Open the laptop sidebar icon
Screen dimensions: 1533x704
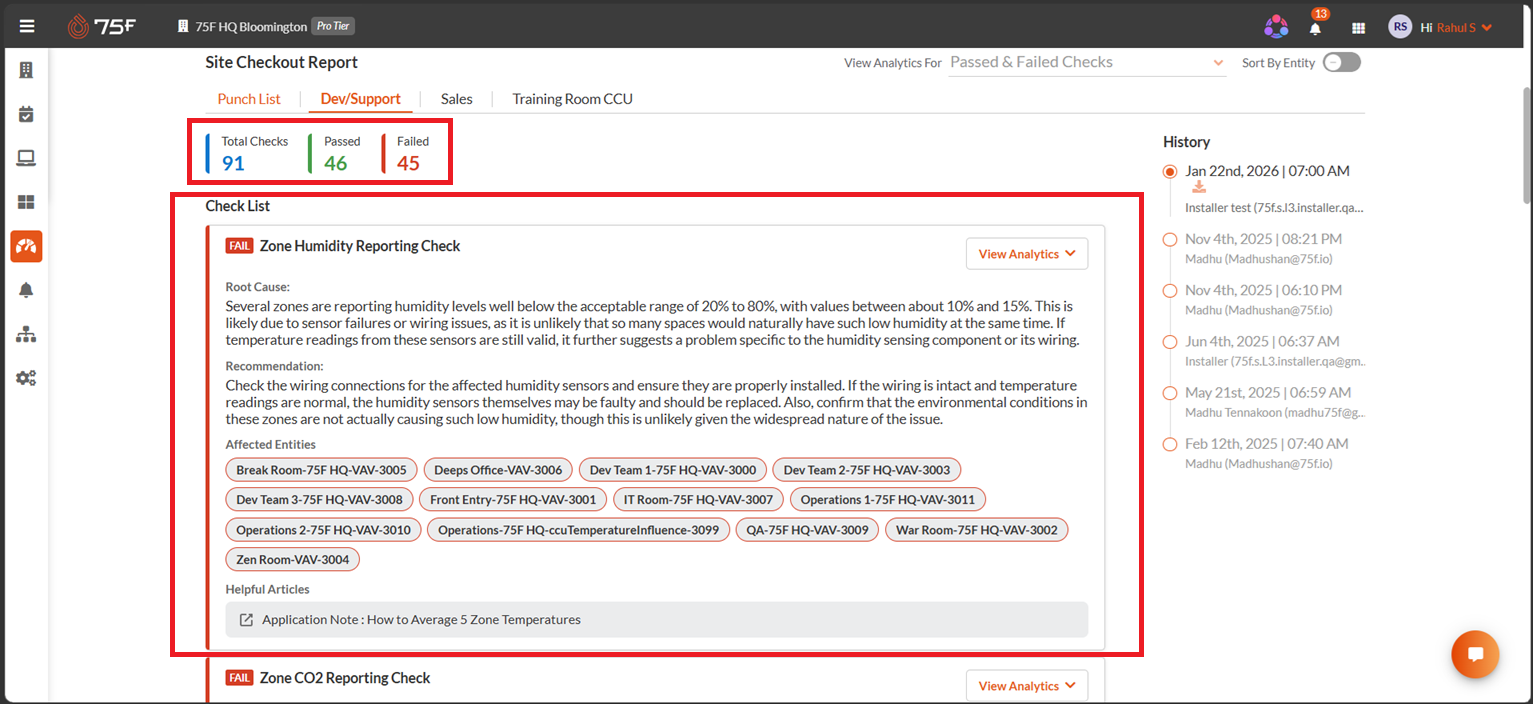tap(26, 158)
